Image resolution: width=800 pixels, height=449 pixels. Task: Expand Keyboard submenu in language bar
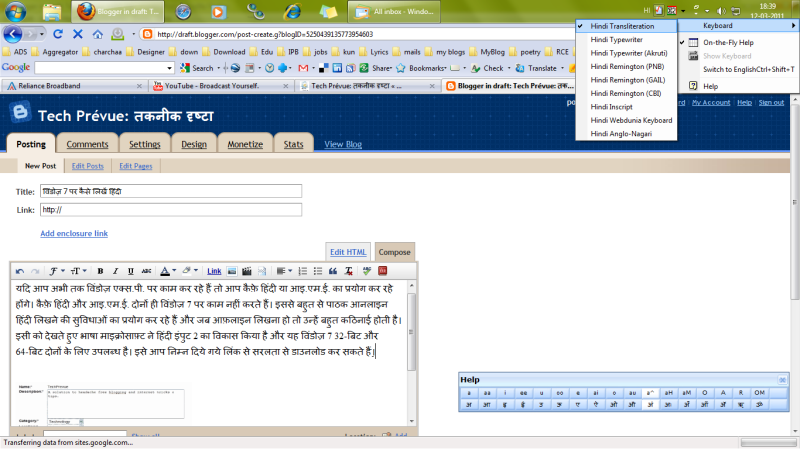738,26
